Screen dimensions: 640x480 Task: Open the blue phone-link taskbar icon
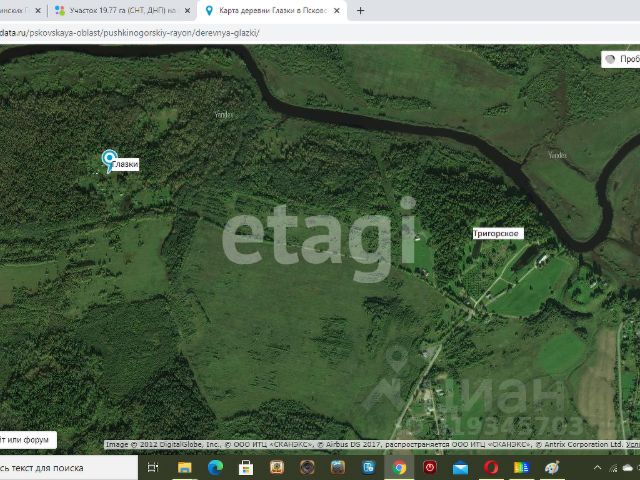pos(369,468)
